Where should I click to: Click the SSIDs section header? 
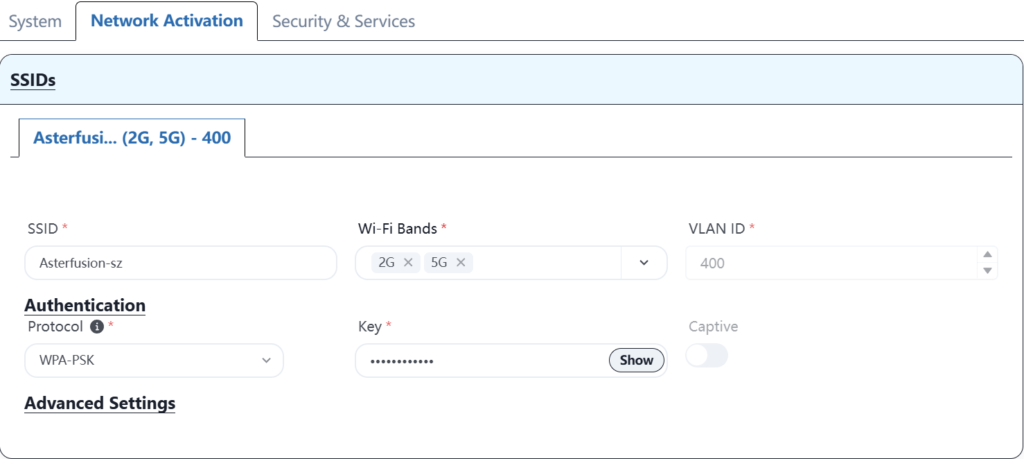pos(32,79)
